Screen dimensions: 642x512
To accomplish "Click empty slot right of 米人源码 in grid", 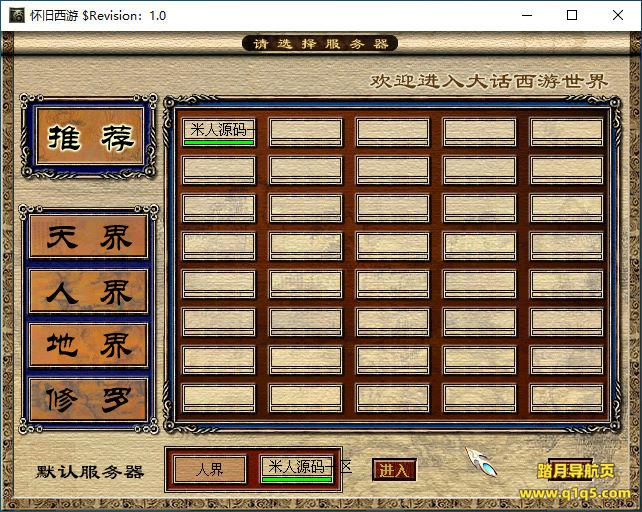I will coord(306,132).
